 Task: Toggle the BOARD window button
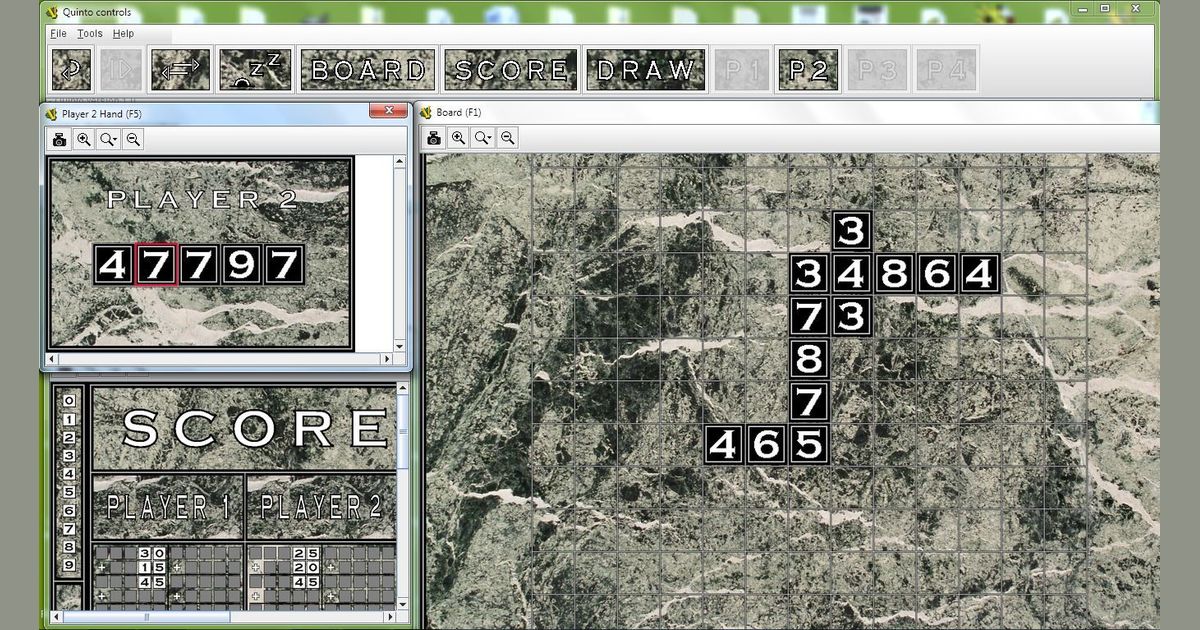tap(367, 70)
